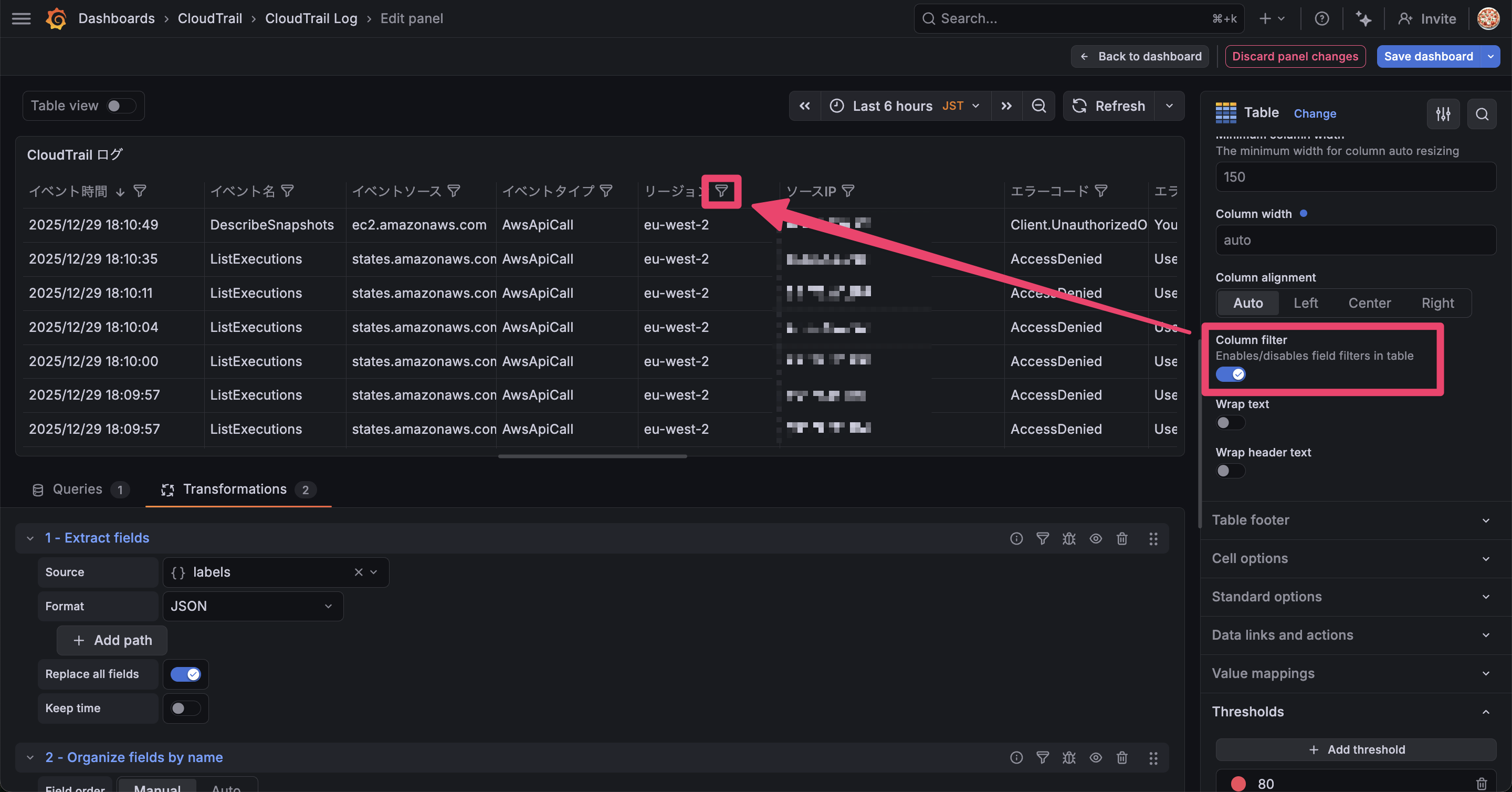Shift time range backward with double-arrow

[x=805, y=106]
